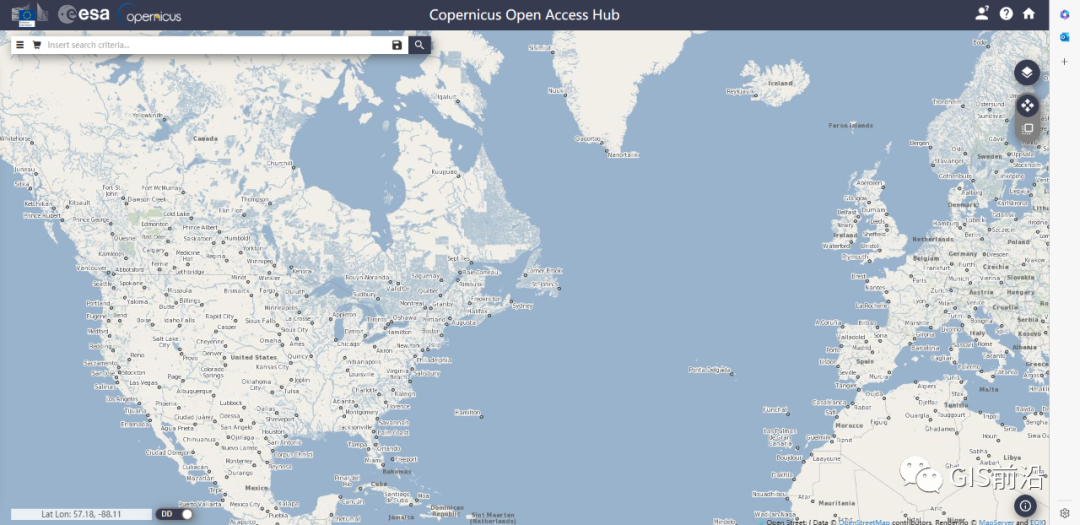Save the search with the floppy icon
The width and height of the screenshot is (1080, 525).
click(x=397, y=45)
